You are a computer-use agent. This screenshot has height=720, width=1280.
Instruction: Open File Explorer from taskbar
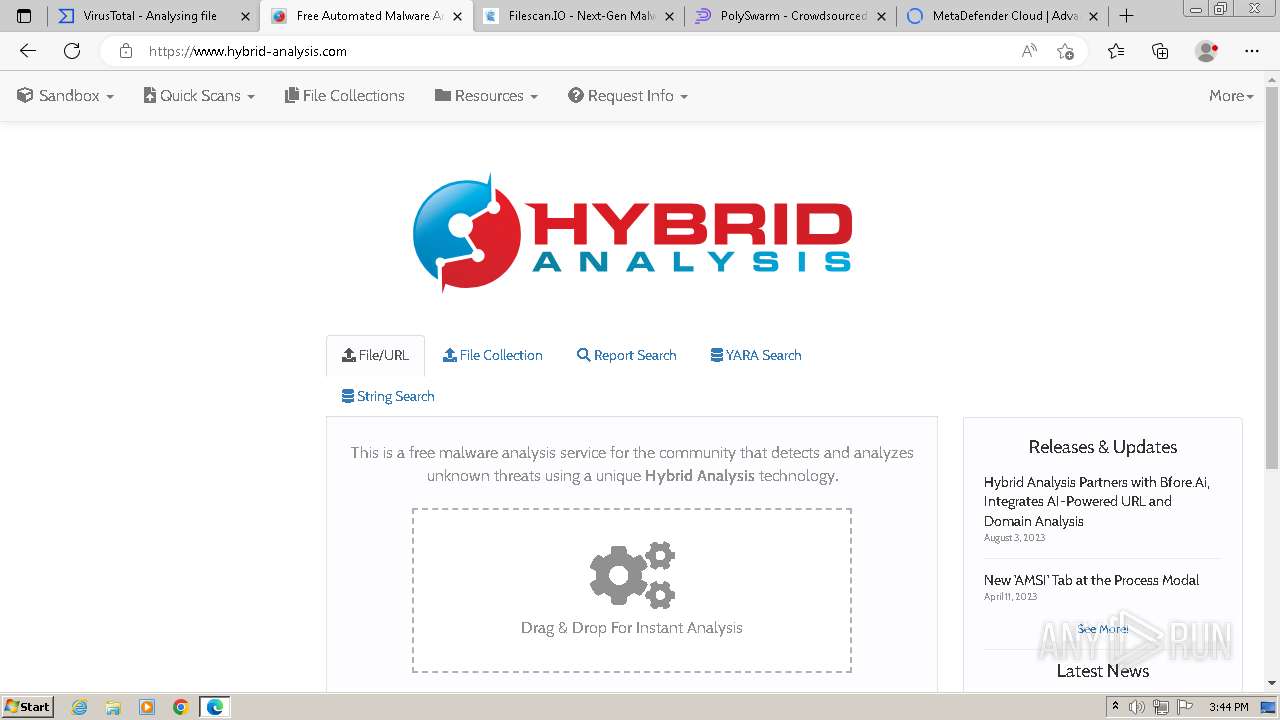[x=113, y=707]
